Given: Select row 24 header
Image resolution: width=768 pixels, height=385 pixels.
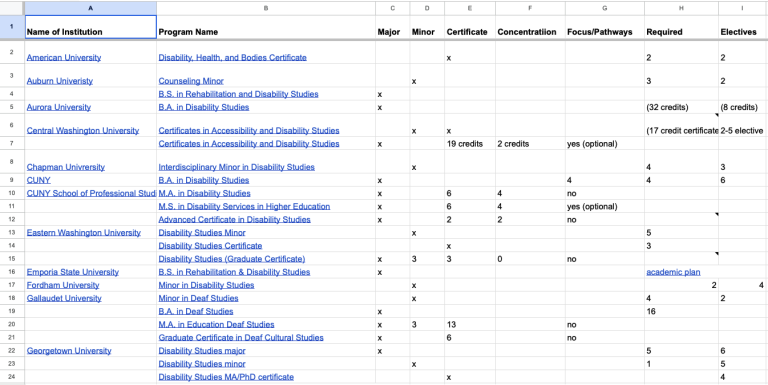Looking at the screenshot, I should [x=12, y=377].
